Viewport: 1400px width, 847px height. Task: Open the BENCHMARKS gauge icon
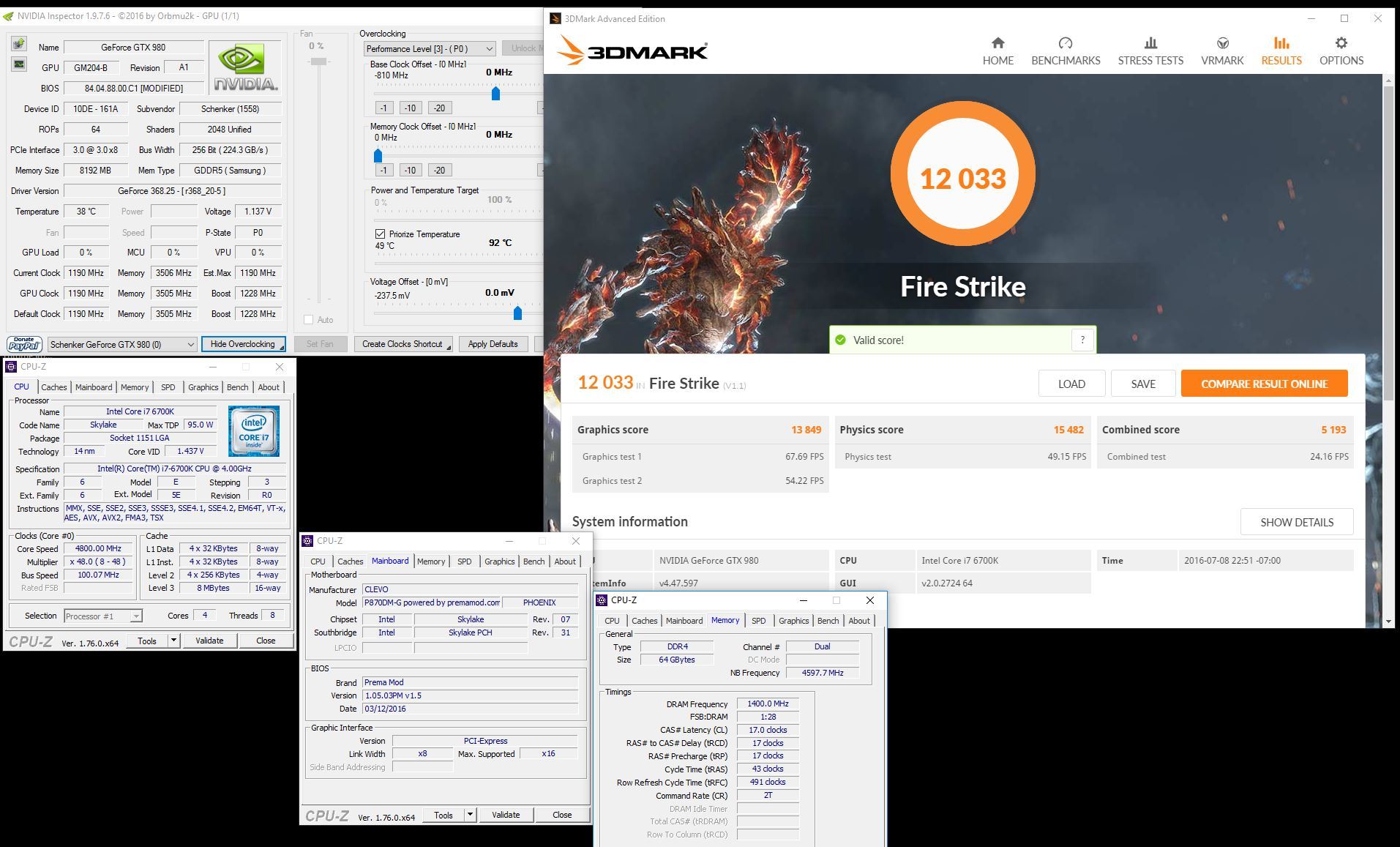tap(1066, 43)
